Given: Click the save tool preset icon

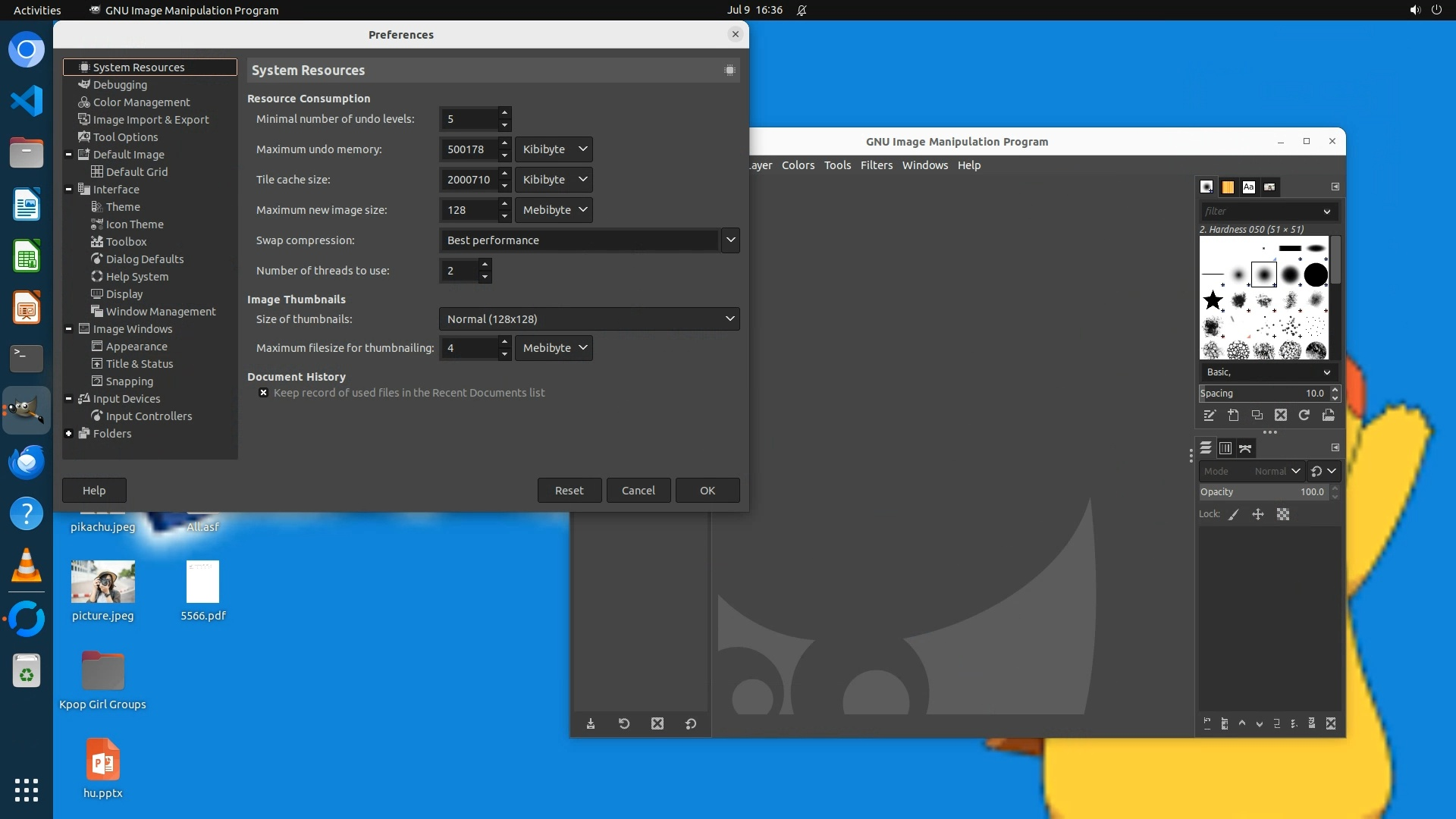Looking at the screenshot, I should [x=591, y=724].
